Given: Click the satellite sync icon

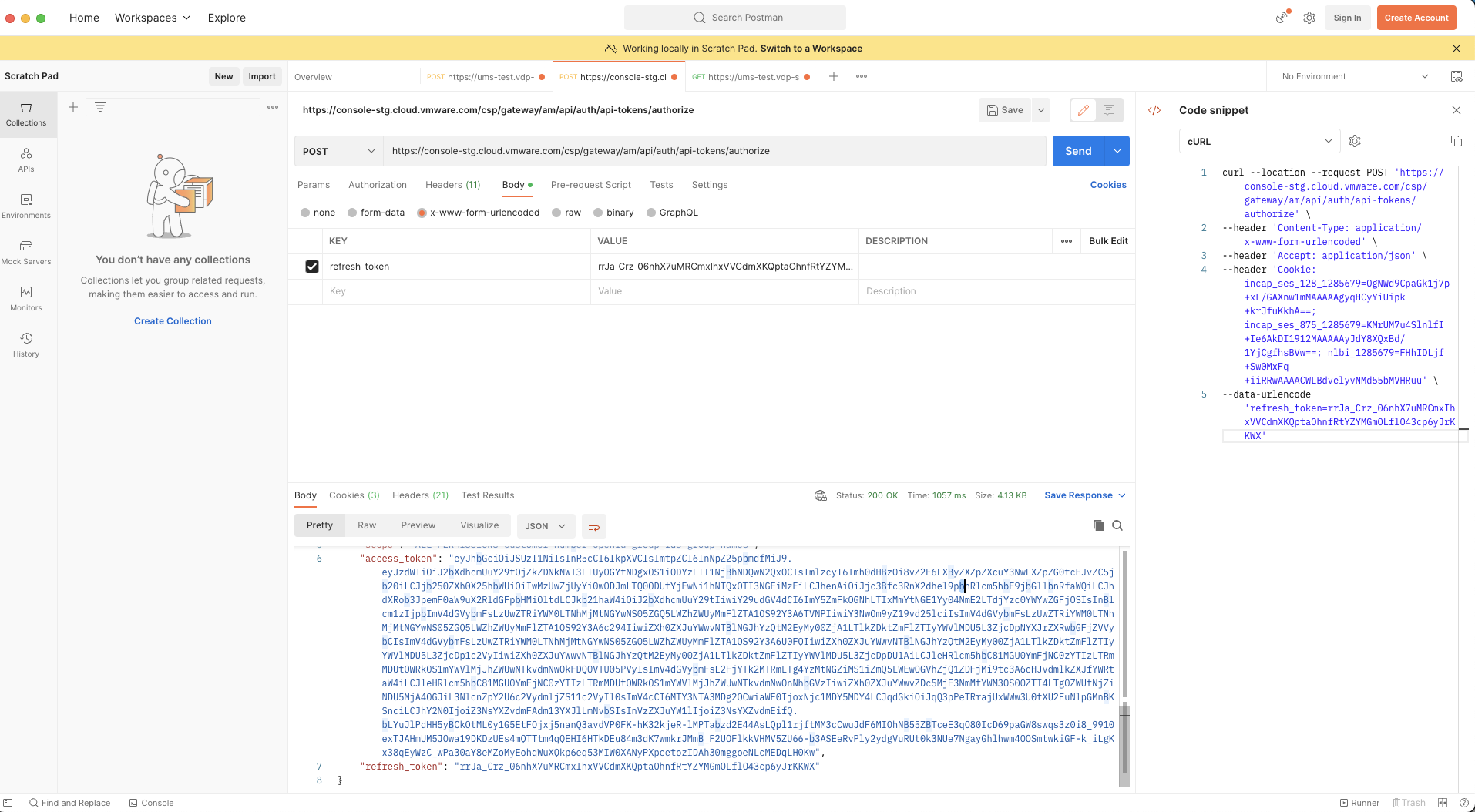Looking at the screenshot, I should coord(1282,17).
